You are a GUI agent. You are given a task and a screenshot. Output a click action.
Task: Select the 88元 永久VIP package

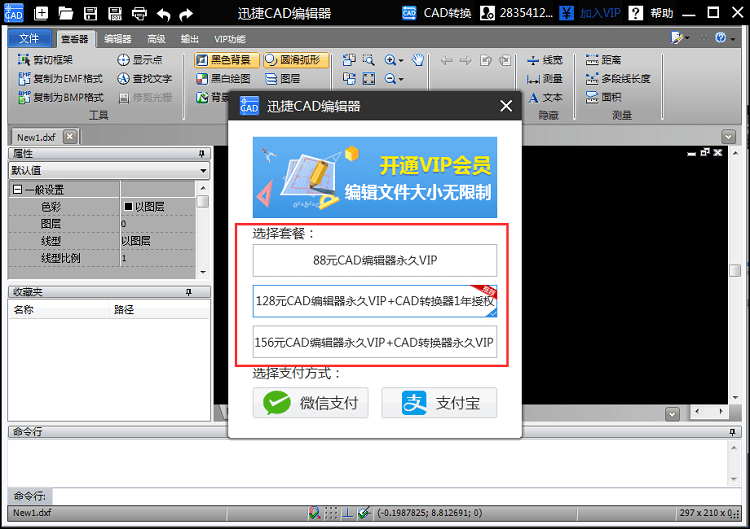375,260
